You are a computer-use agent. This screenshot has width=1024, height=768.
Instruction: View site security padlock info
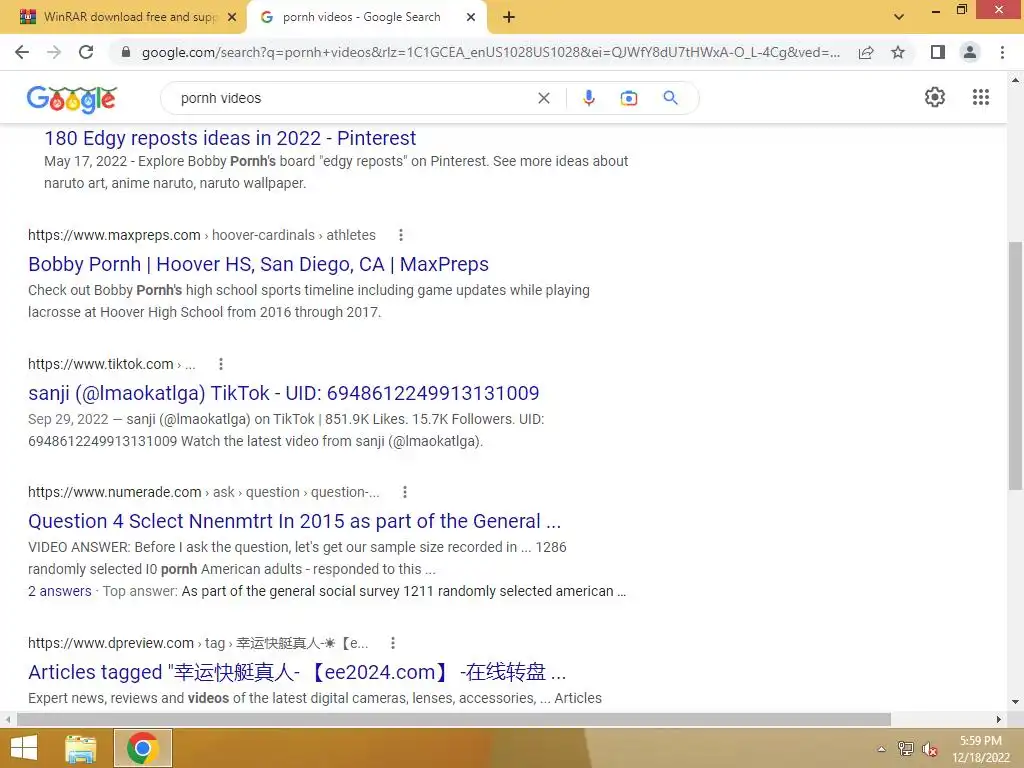tap(126, 52)
